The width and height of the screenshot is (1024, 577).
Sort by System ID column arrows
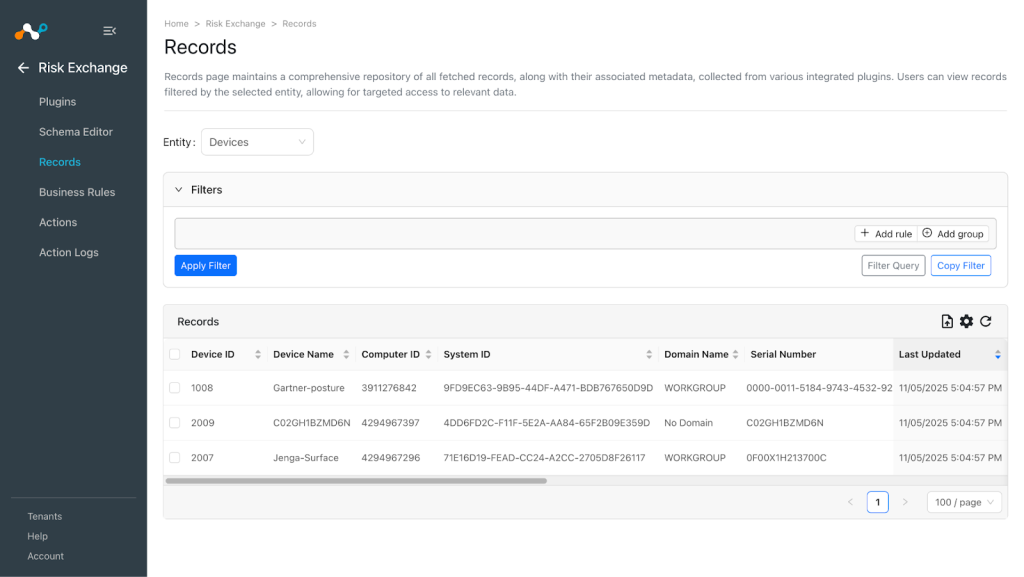[x=649, y=354]
